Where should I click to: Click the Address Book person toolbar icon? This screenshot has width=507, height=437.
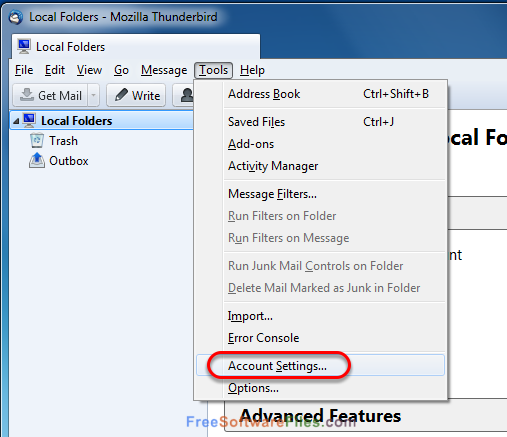187,95
